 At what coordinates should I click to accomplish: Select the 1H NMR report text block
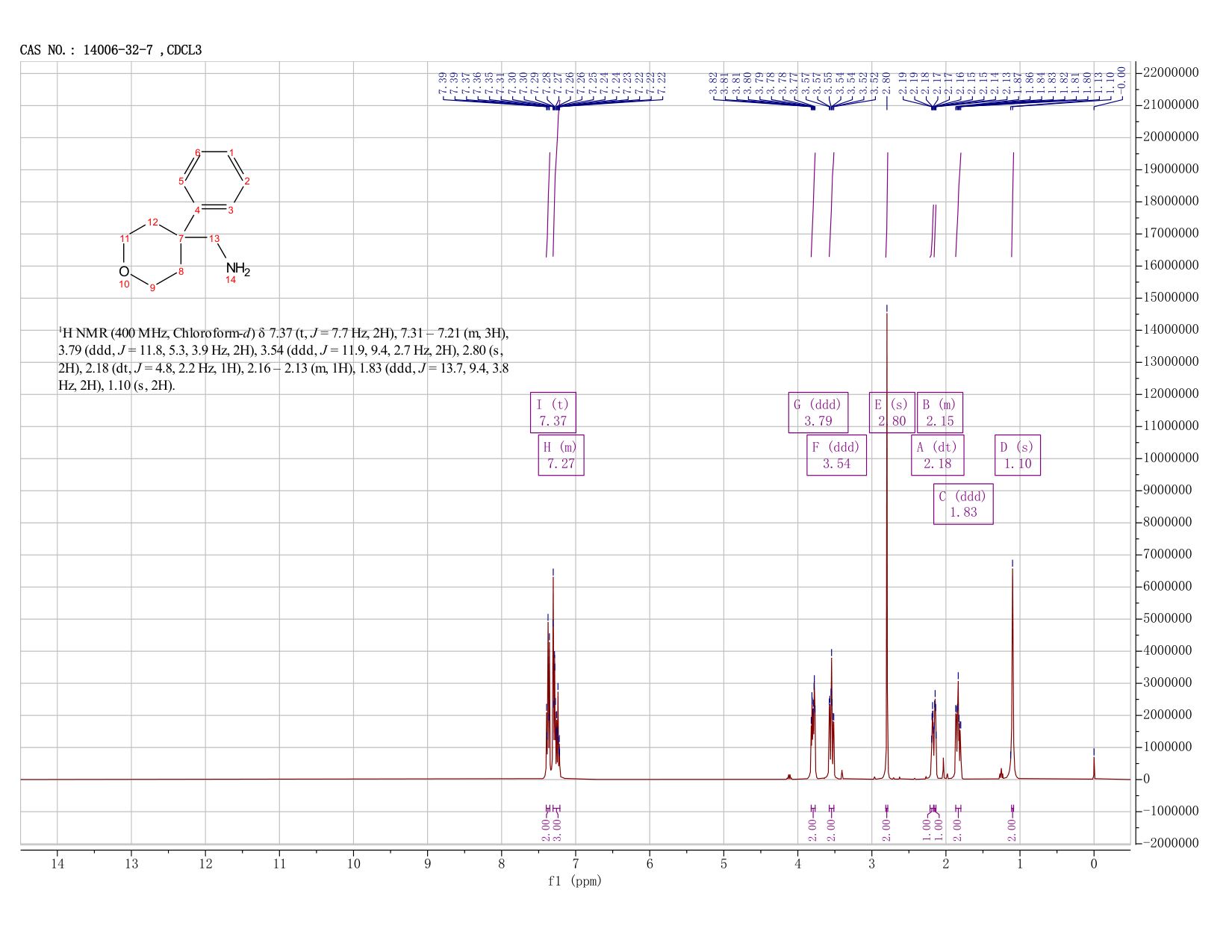[x=284, y=359]
